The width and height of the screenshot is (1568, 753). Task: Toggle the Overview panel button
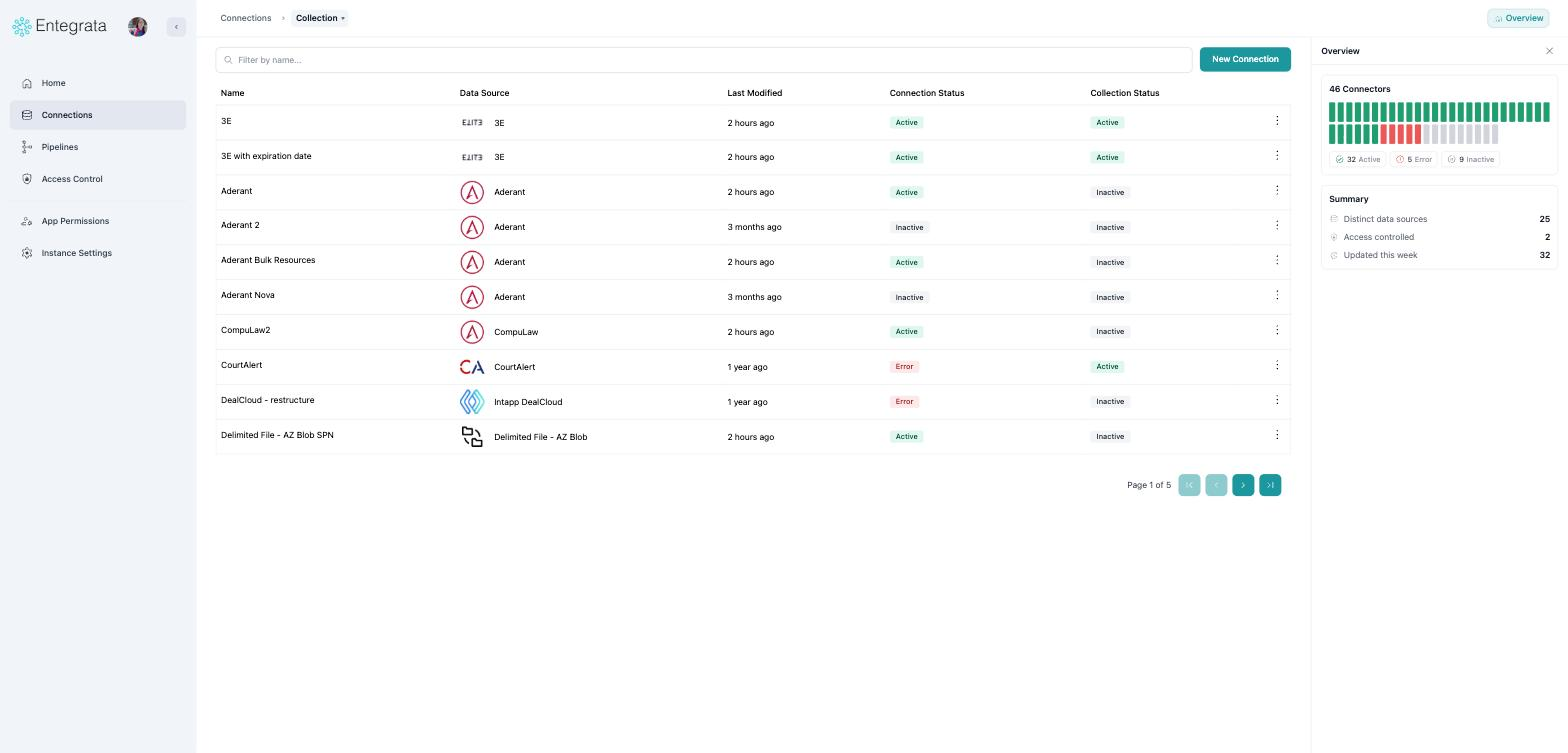[x=1518, y=18]
